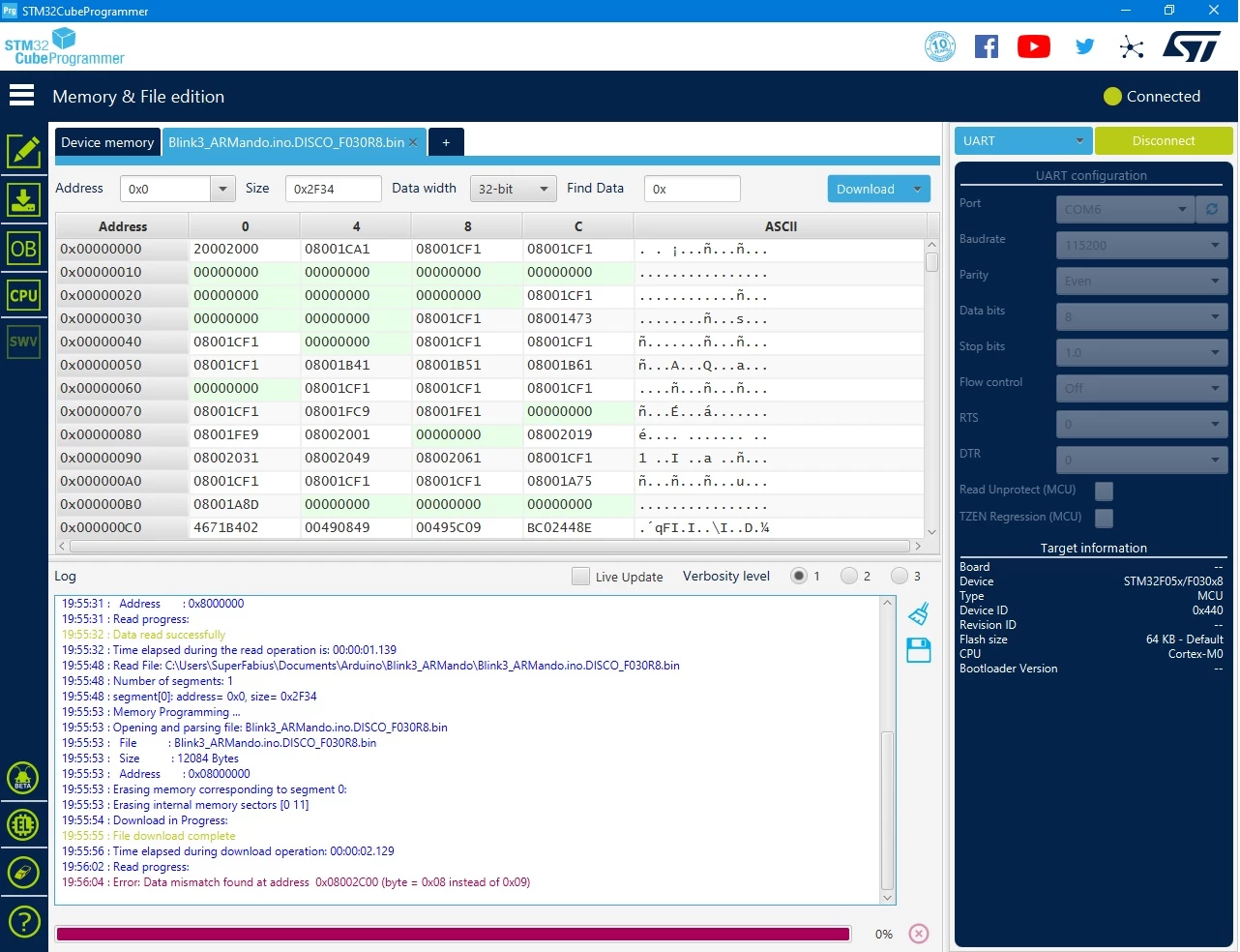
Task: Switch to the Device memory tab
Action: tap(107, 142)
